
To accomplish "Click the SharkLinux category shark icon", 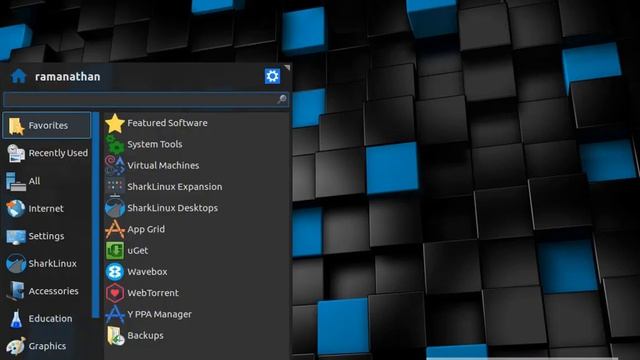I will click(16, 264).
